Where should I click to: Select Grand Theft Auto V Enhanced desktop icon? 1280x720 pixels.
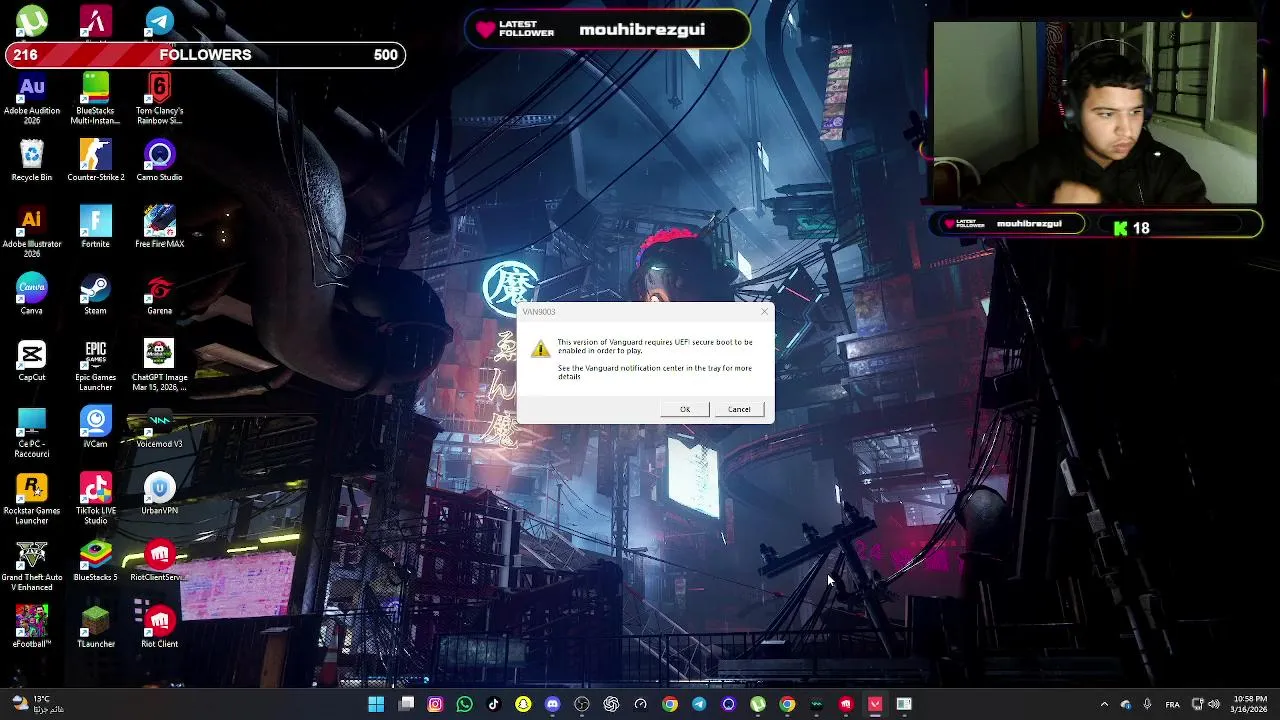point(32,566)
